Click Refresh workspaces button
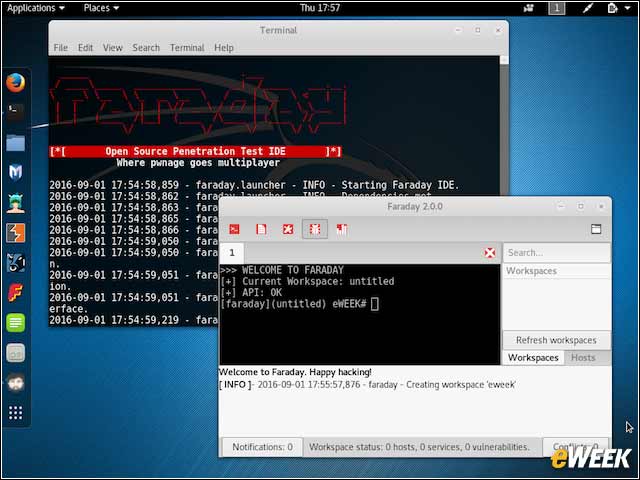The height and width of the screenshot is (480, 640). [x=556, y=340]
